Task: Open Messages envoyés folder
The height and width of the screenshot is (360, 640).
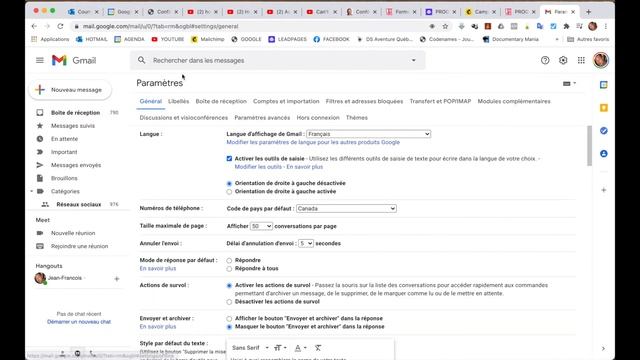Action: (x=76, y=165)
